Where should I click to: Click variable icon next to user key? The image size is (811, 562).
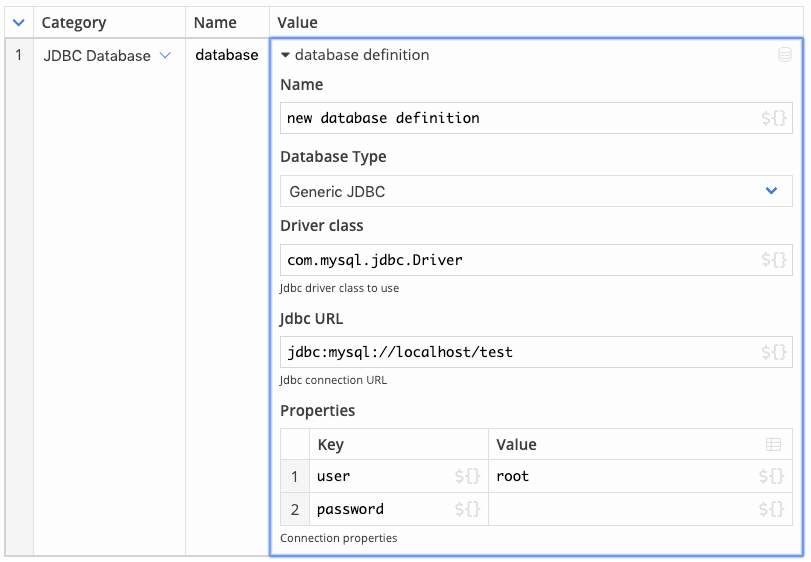(468, 476)
